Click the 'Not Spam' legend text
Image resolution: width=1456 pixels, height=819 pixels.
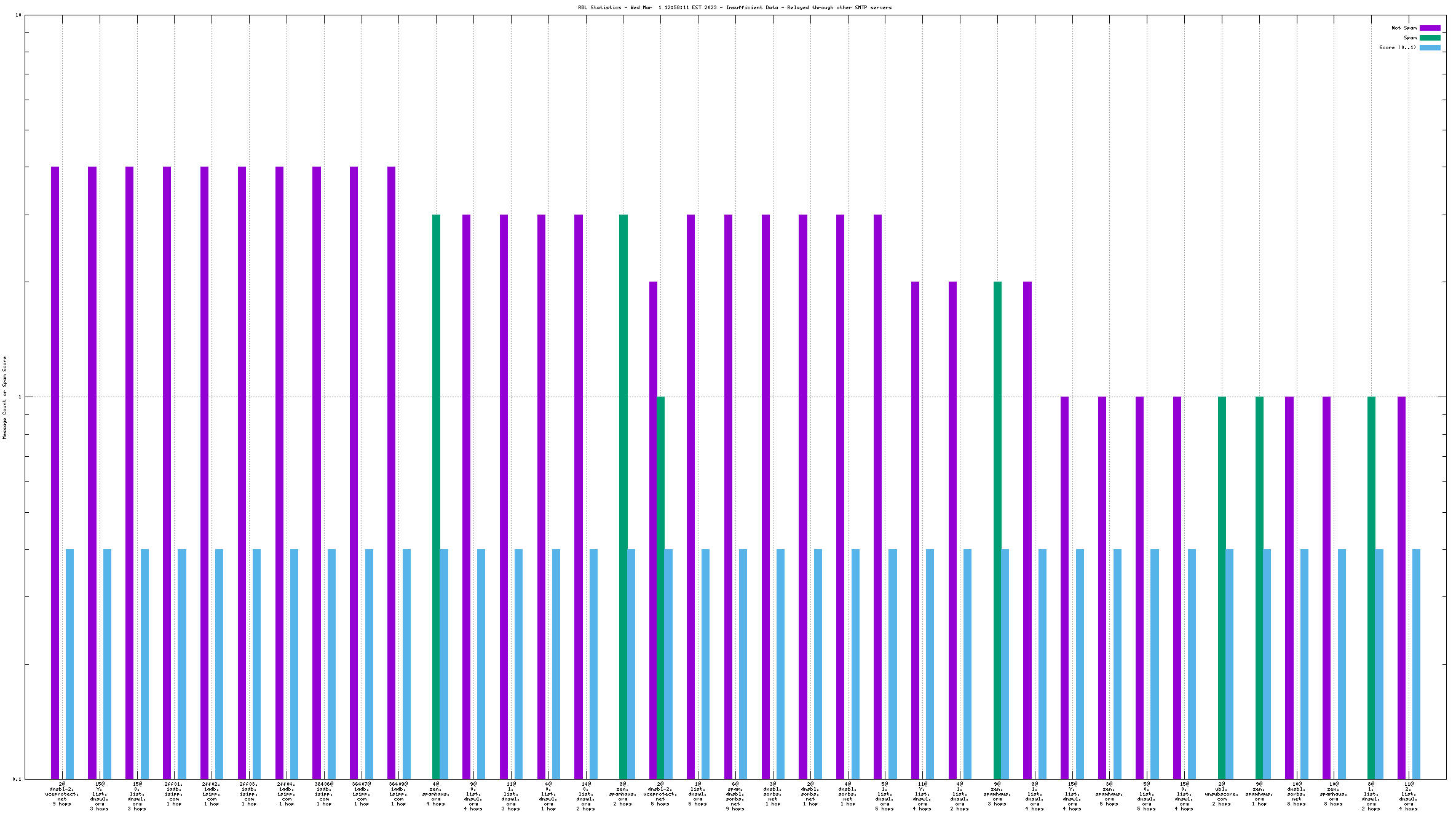pos(1404,28)
